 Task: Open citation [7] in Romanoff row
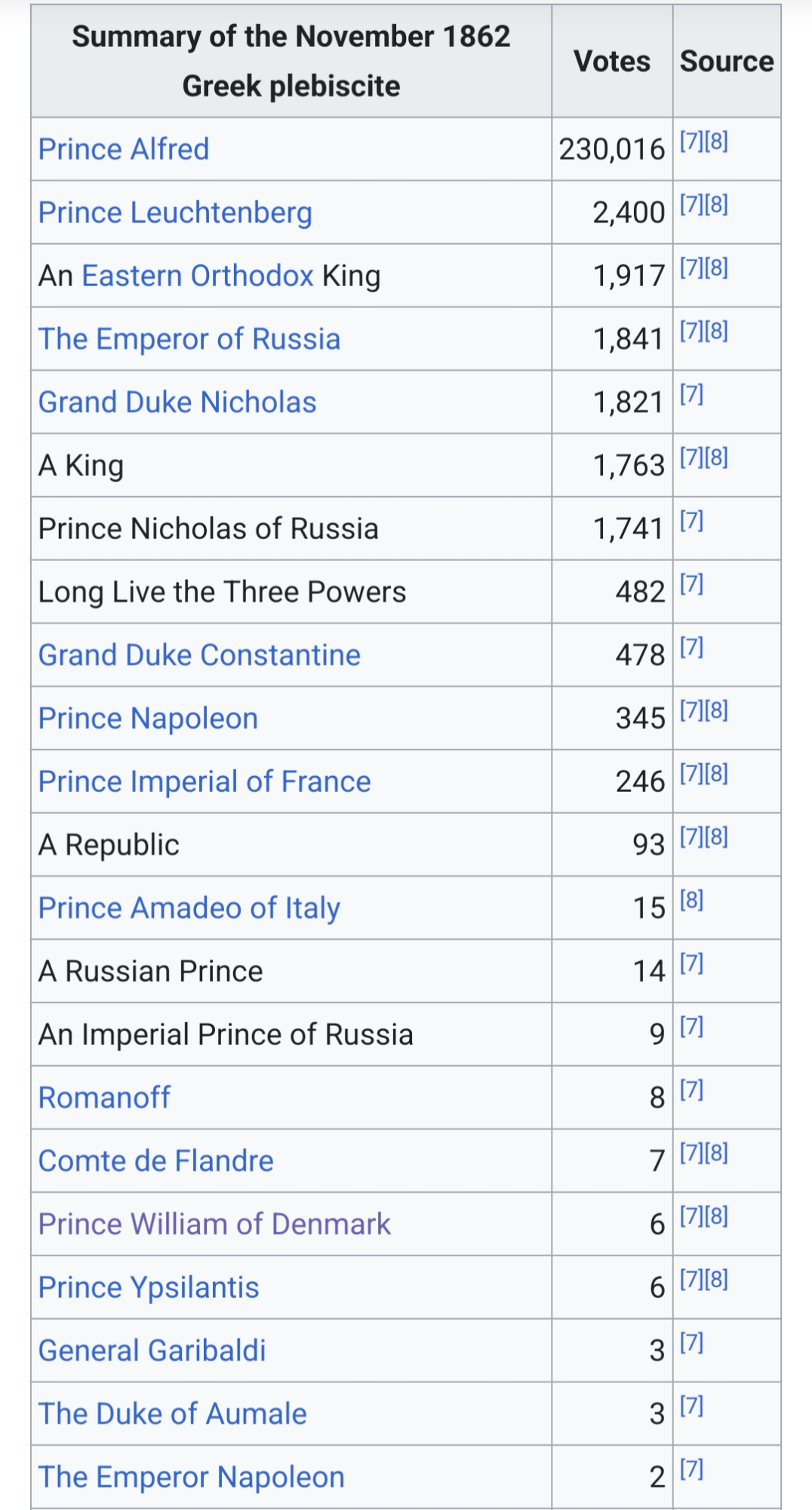click(691, 1089)
